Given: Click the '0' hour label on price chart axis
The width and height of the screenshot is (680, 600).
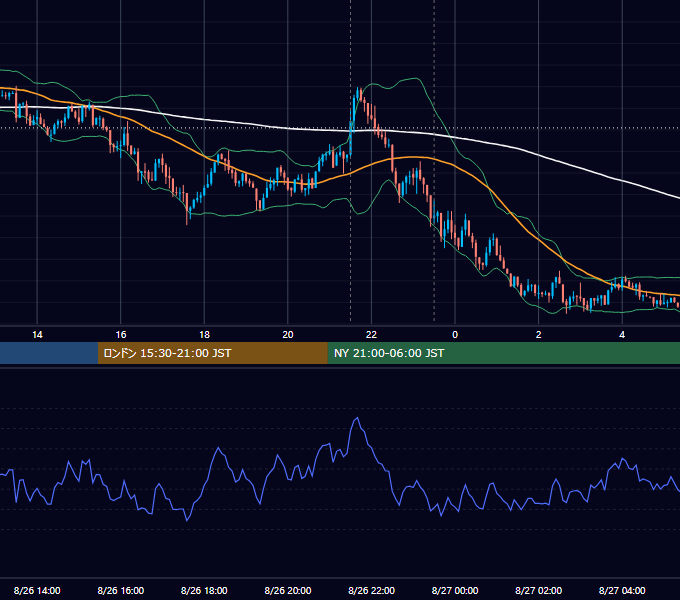Looking at the screenshot, I should click(455, 335).
